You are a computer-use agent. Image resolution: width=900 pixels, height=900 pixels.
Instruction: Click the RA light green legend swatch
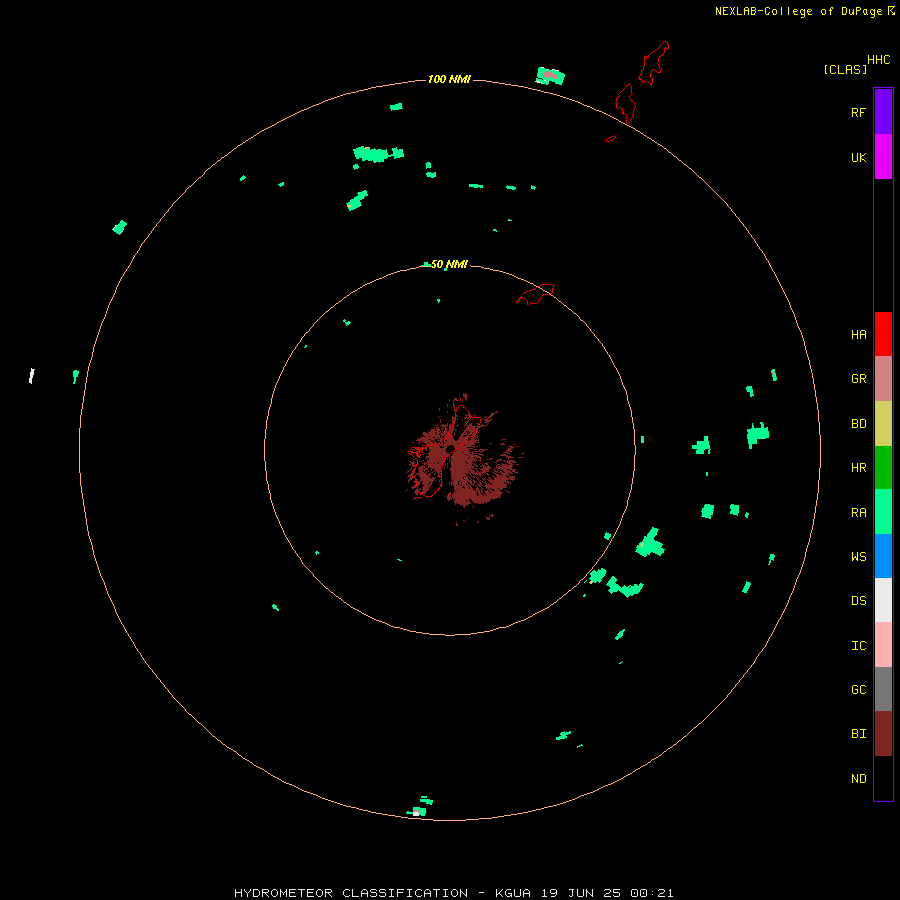pos(883,512)
